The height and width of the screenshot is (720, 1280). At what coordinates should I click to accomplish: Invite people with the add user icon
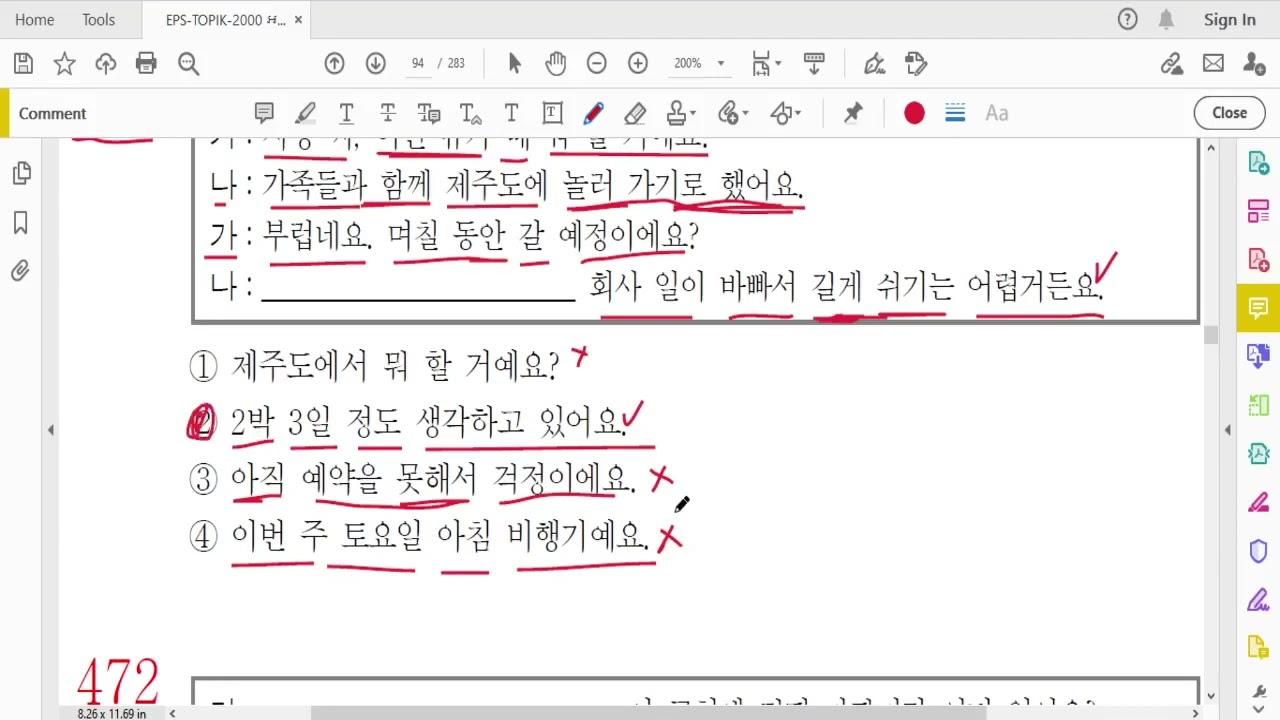(x=1254, y=64)
